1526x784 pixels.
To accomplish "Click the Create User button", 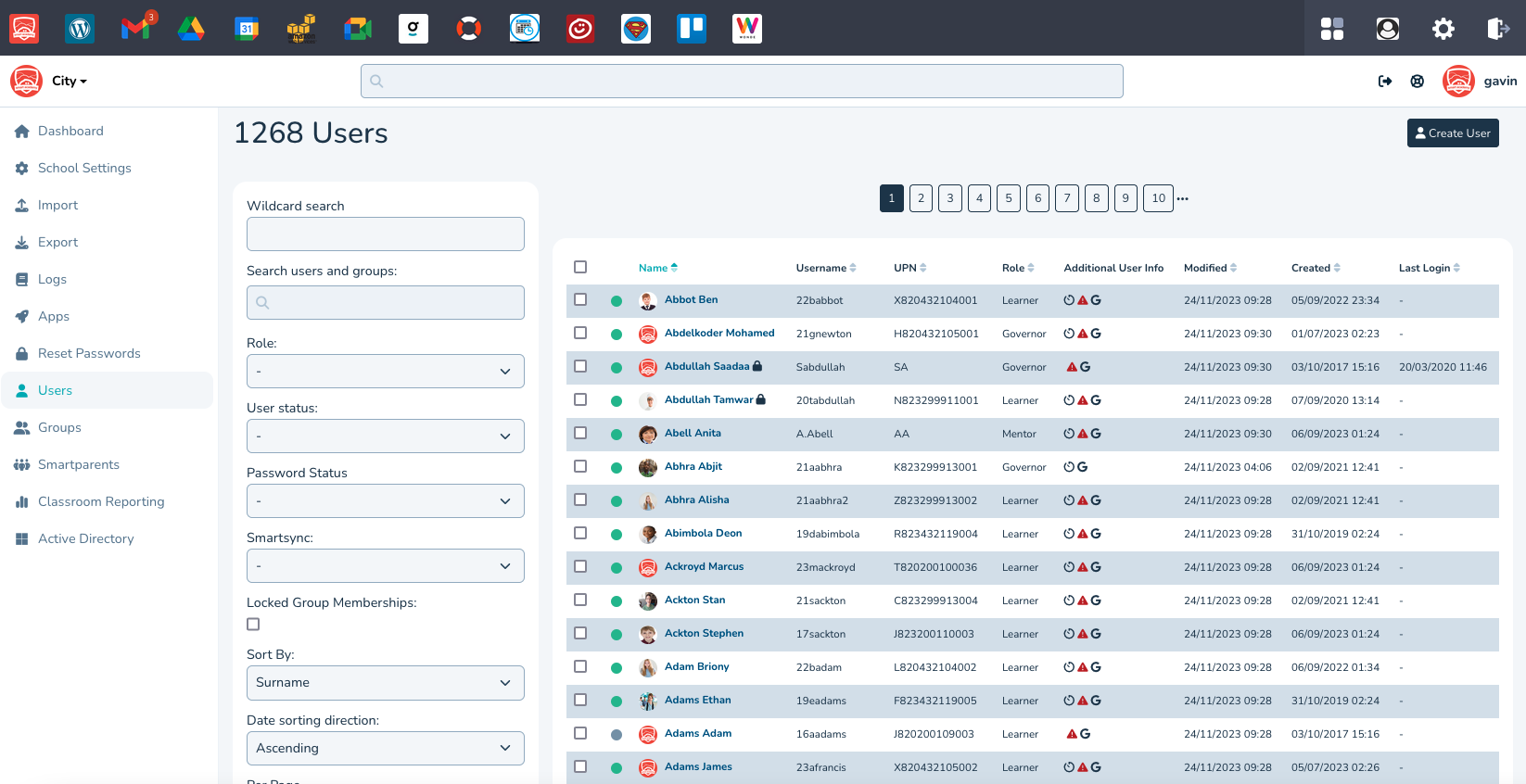I will pyautogui.click(x=1452, y=133).
